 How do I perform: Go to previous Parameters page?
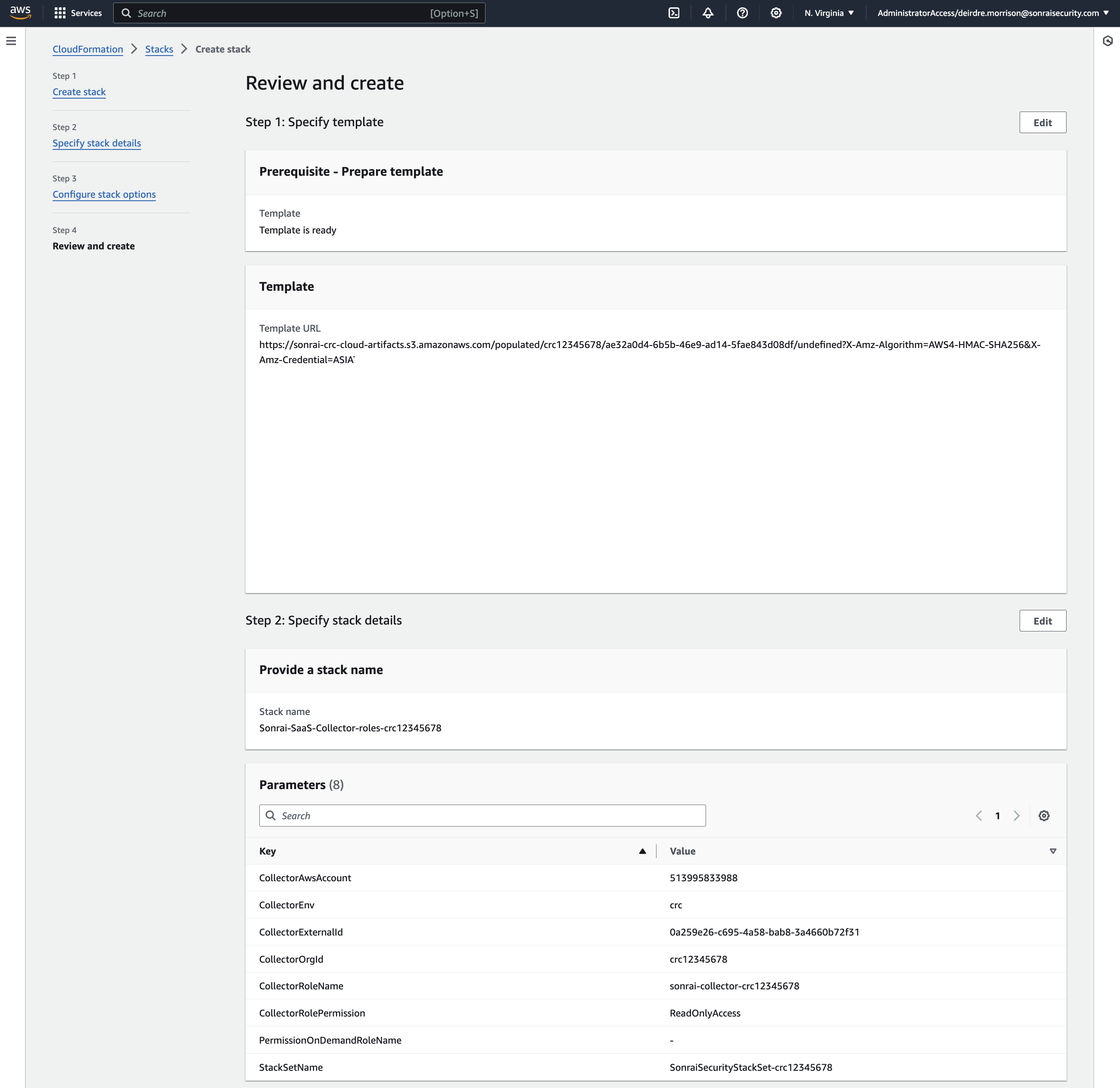[x=979, y=815]
